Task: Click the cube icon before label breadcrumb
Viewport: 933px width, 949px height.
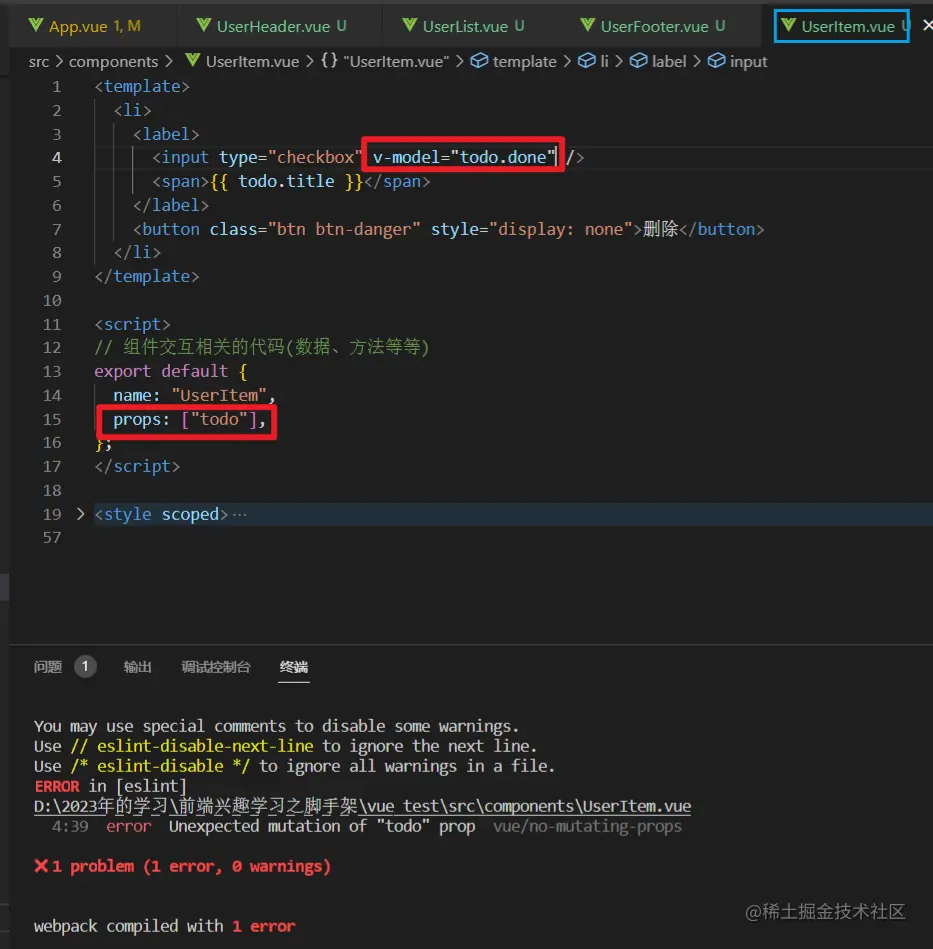Action: [x=638, y=61]
